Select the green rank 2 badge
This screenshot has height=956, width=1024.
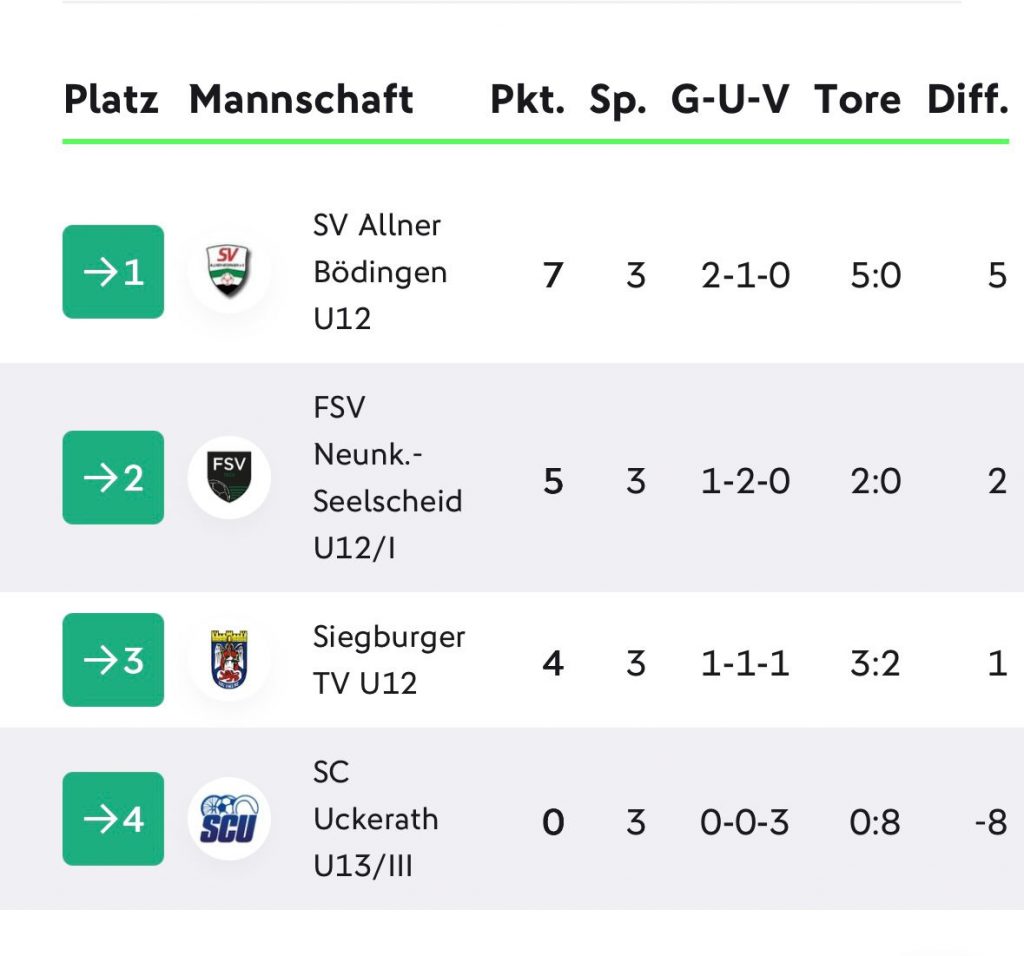113,477
